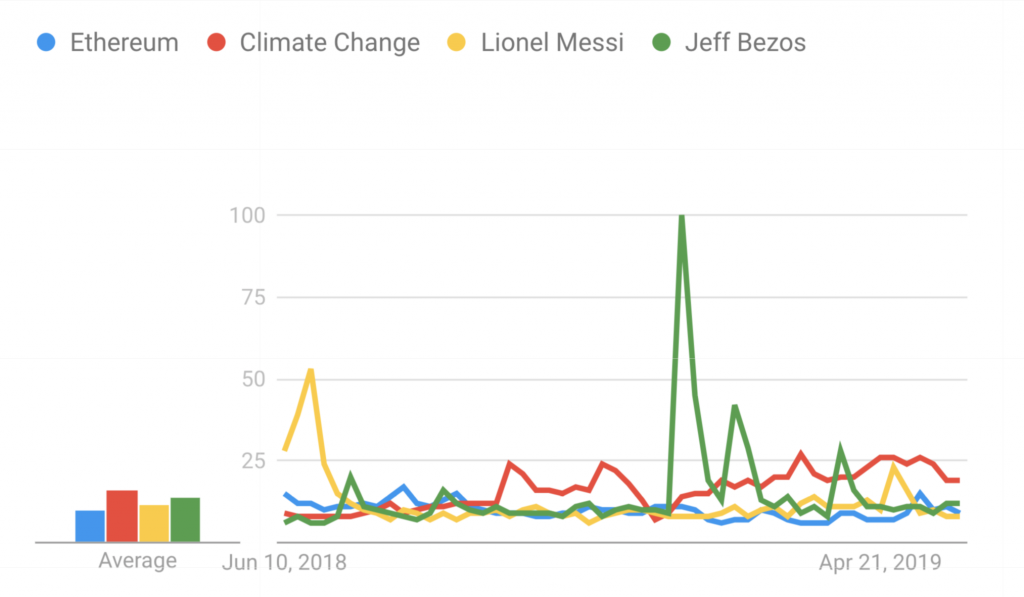Click the blue average bar
Screen dimensions: 1024x597
pyautogui.click(x=90, y=526)
